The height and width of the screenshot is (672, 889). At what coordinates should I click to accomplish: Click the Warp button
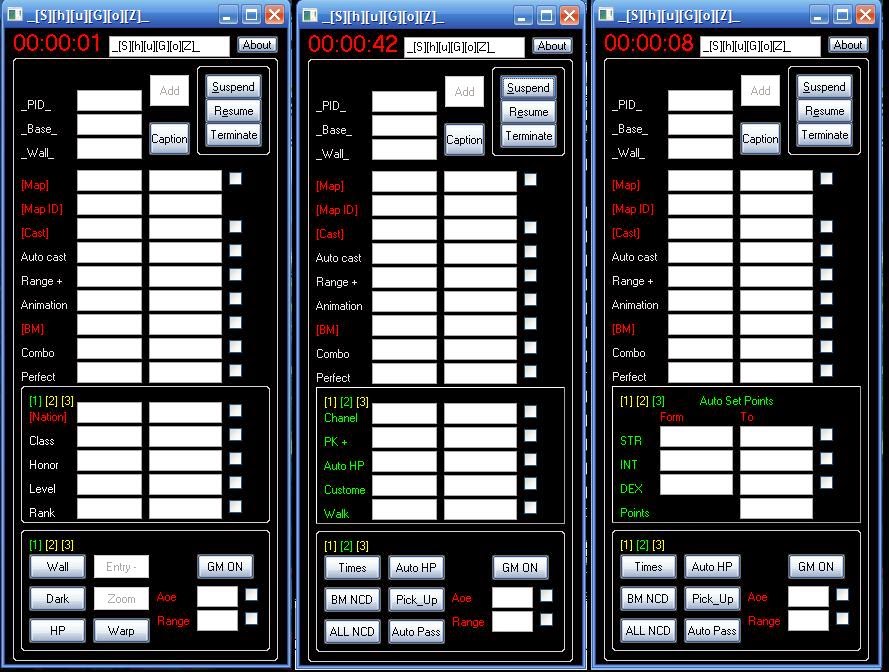point(121,630)
